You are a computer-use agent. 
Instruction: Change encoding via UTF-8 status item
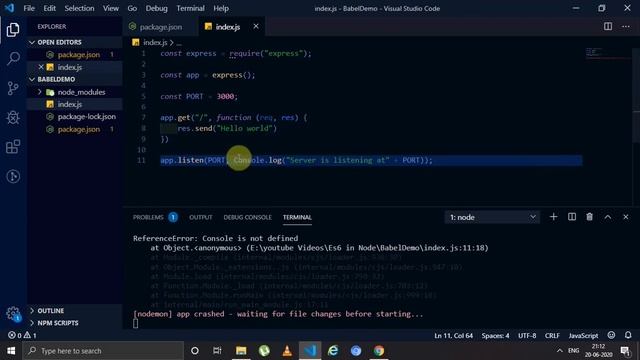(527, 336)
